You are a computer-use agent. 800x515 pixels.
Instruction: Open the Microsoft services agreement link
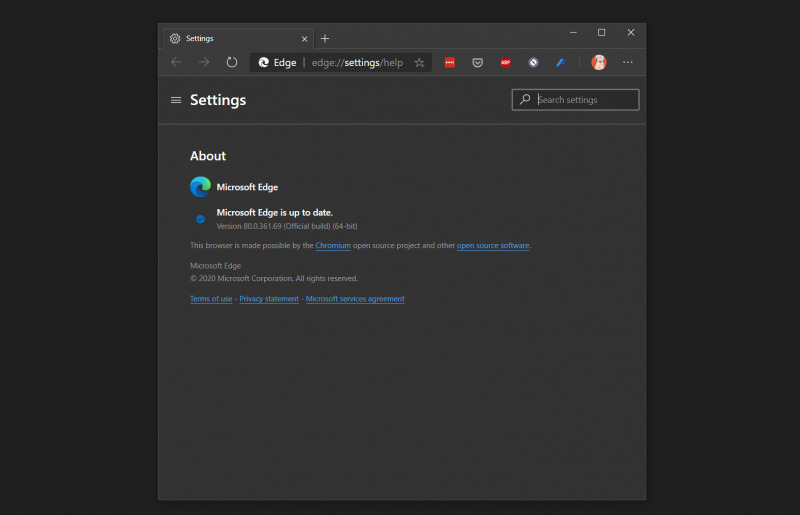click(355, 299)
